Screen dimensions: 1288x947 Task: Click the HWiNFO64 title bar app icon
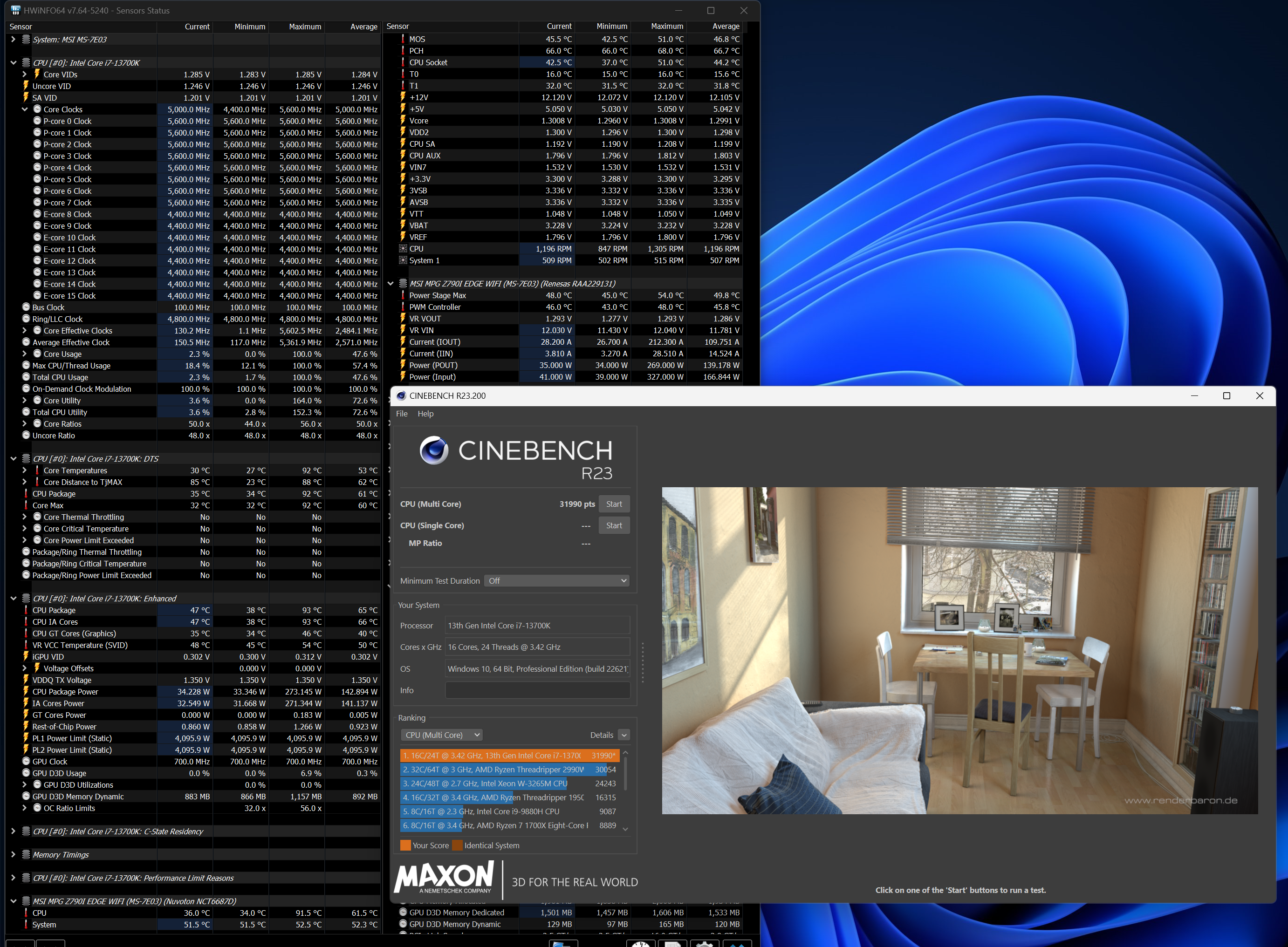15,10
